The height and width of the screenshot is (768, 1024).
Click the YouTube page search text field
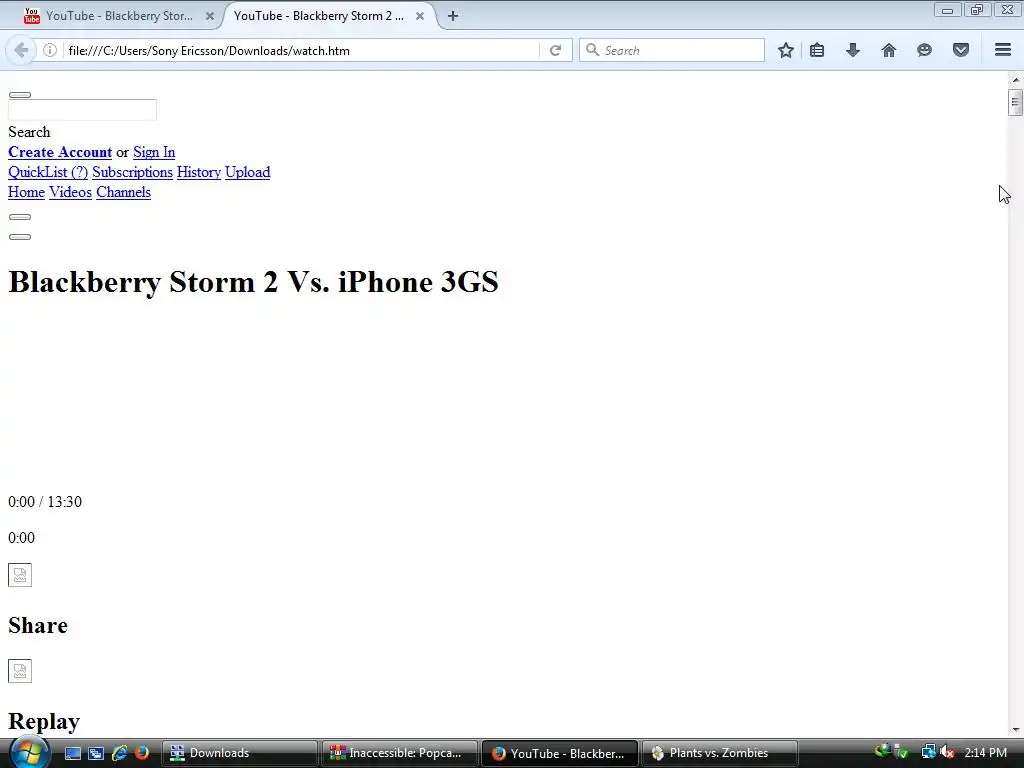tap(82, 110)
